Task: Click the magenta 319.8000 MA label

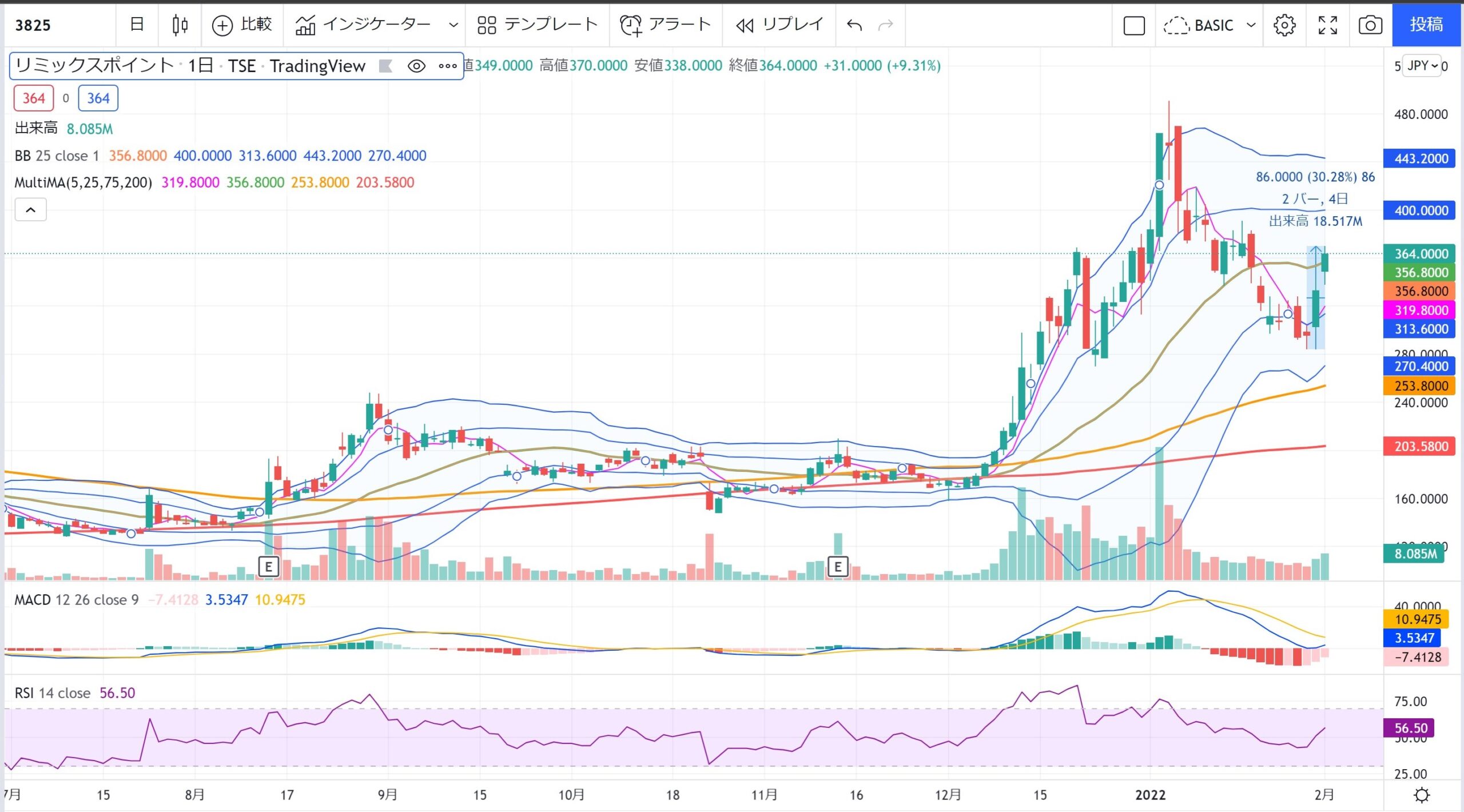Action: 1419,310
